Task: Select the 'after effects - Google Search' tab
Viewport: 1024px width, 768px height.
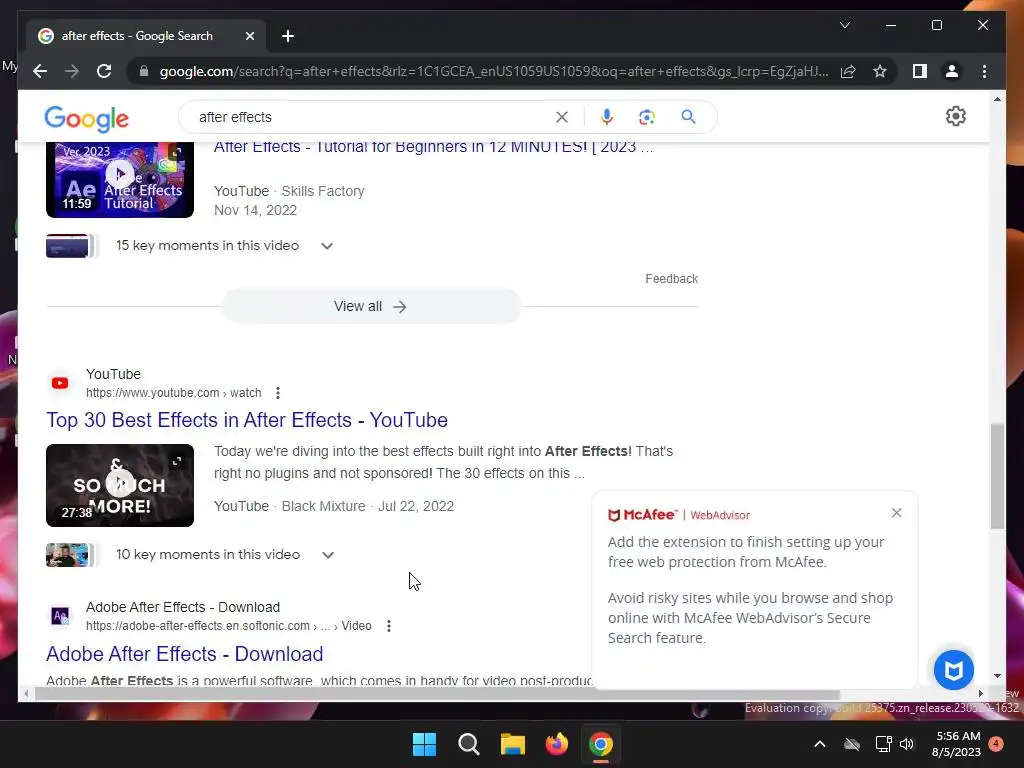Action: (x=136, y=36)
